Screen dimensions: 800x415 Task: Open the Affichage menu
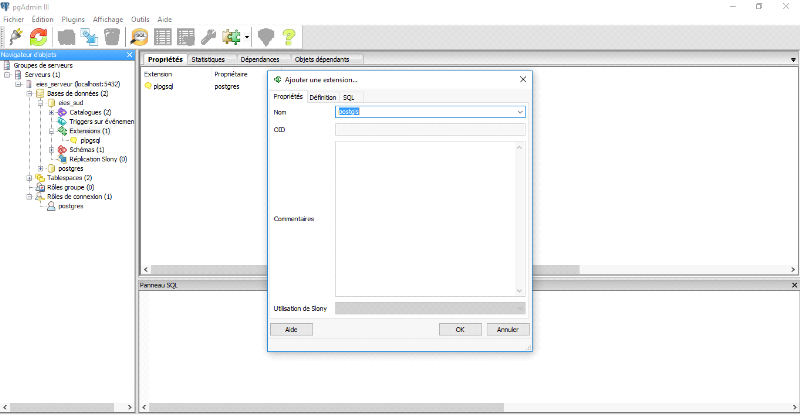point(108,19)
